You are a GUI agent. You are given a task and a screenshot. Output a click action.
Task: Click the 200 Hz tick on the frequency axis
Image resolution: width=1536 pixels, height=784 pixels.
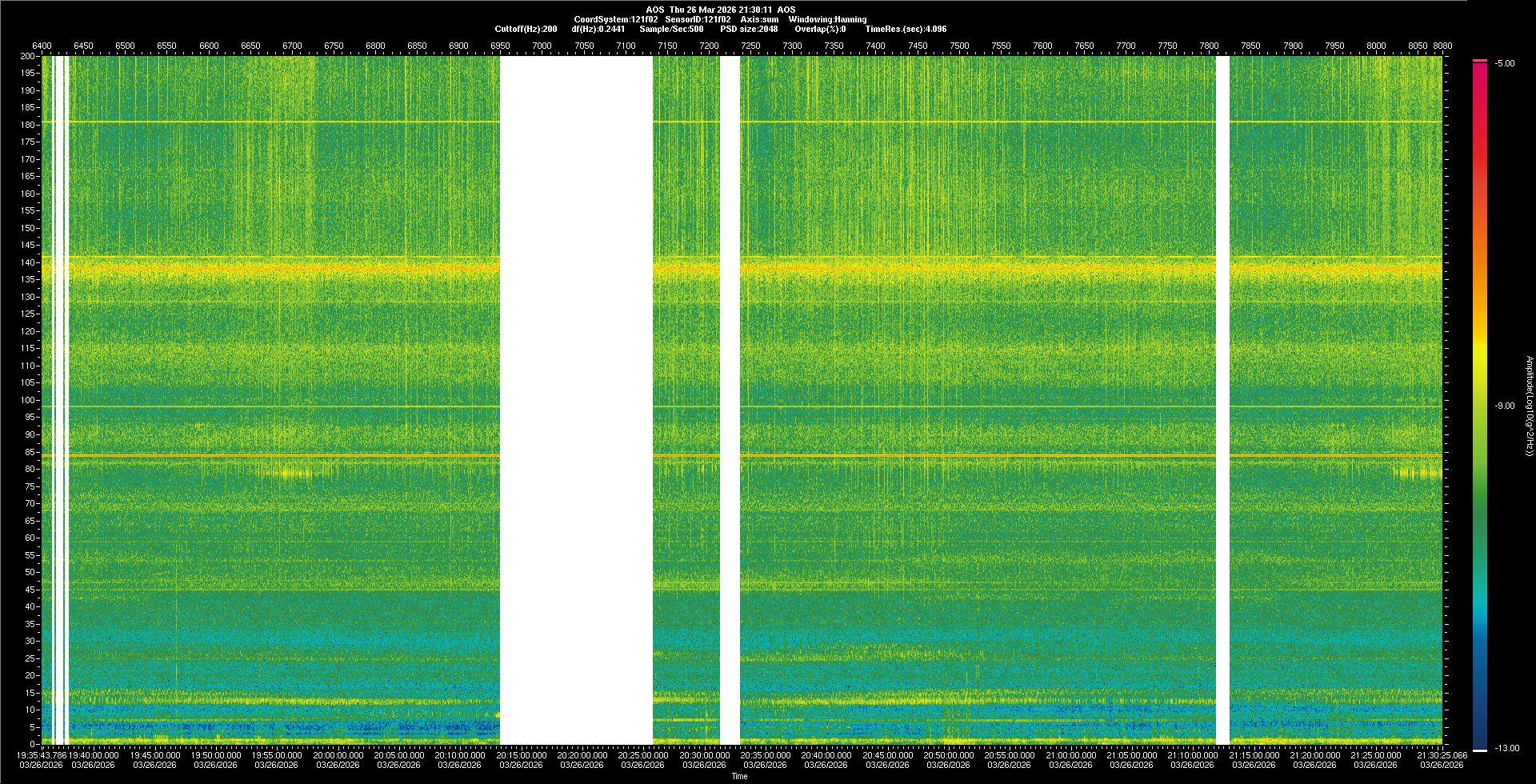pyautogui.click(x=27, y=57)
